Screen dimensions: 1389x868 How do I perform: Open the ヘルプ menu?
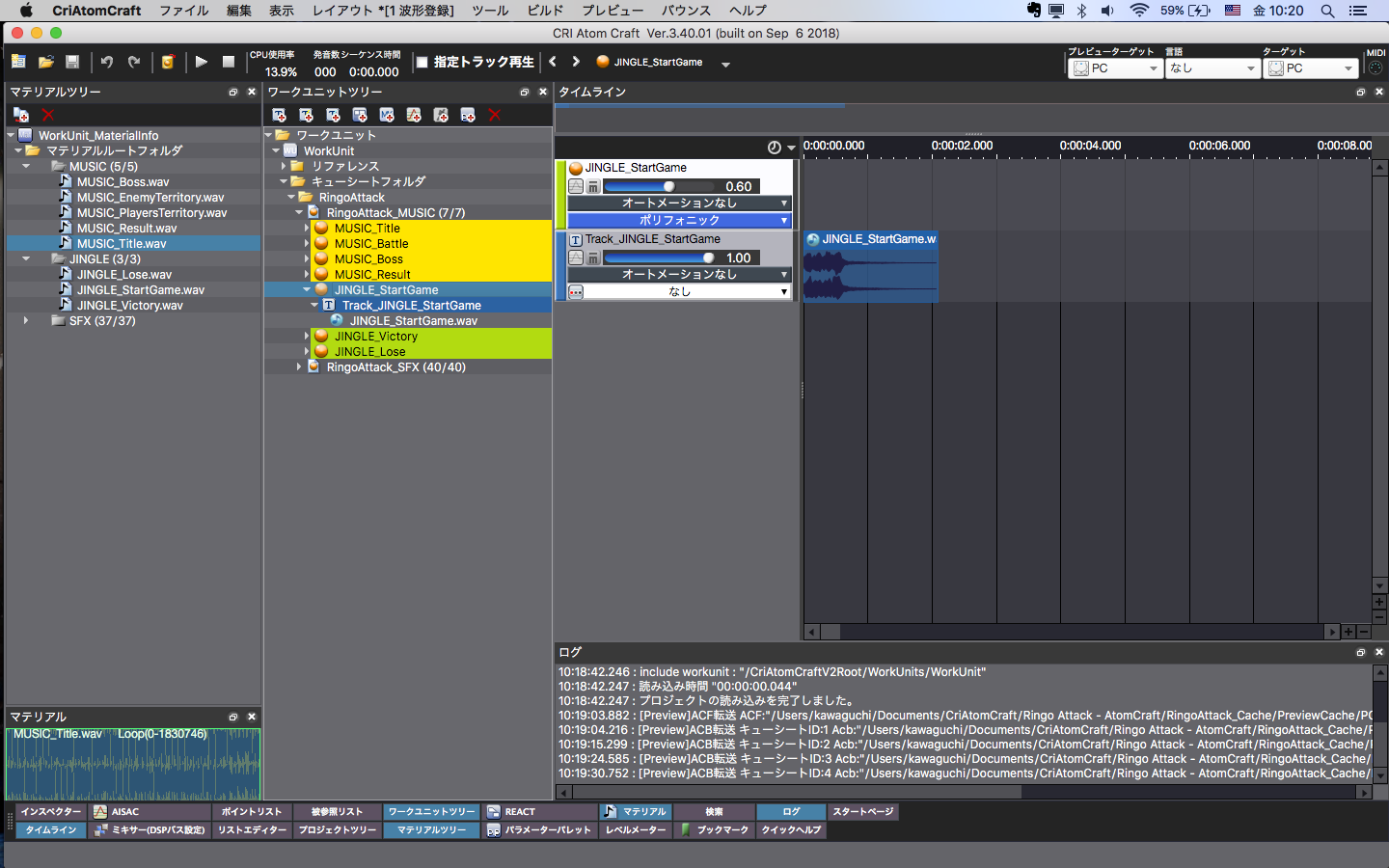749,11
